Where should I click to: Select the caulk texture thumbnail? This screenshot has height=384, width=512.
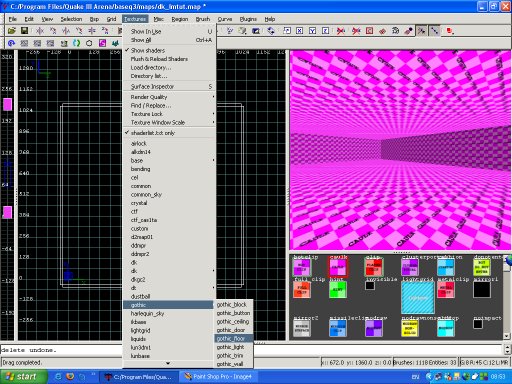click(x=338, y=267)
